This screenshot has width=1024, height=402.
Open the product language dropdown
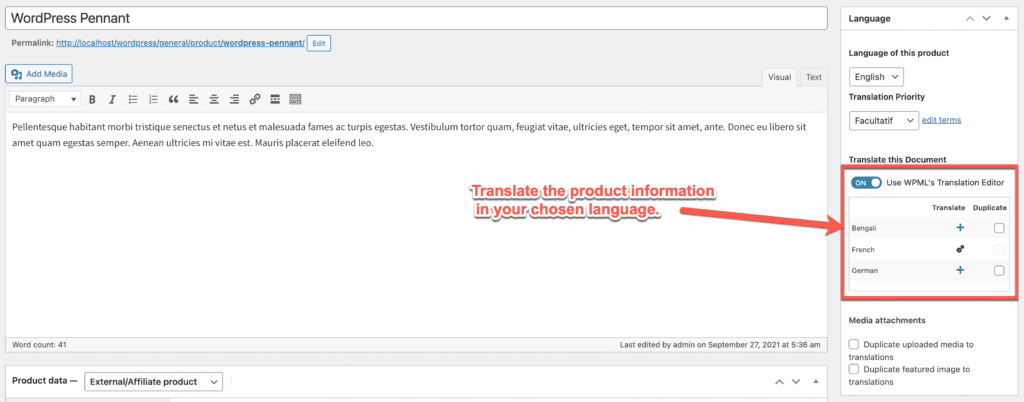pos(876,76)
